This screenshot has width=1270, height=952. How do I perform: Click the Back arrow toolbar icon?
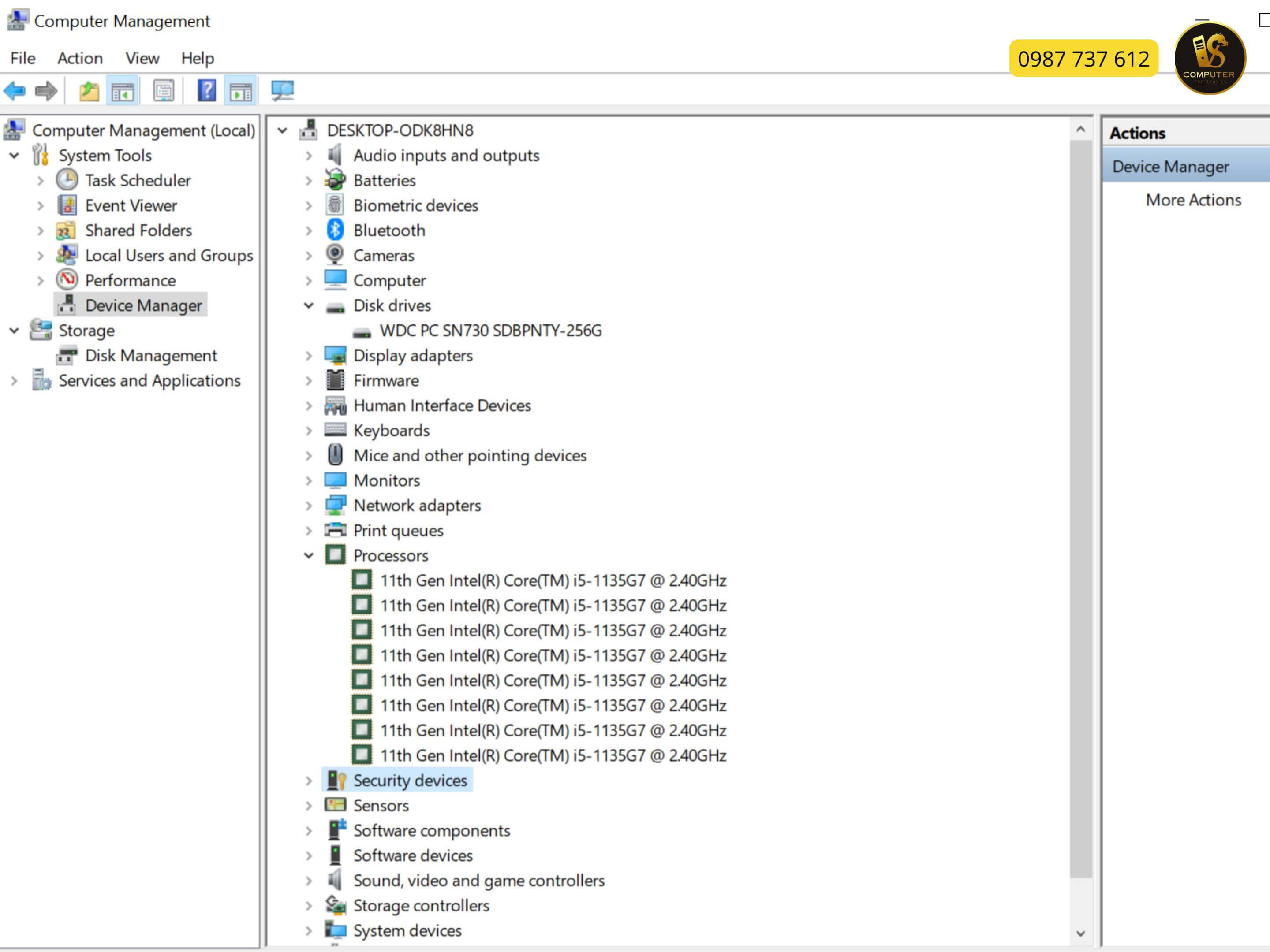tap(15, 91)
